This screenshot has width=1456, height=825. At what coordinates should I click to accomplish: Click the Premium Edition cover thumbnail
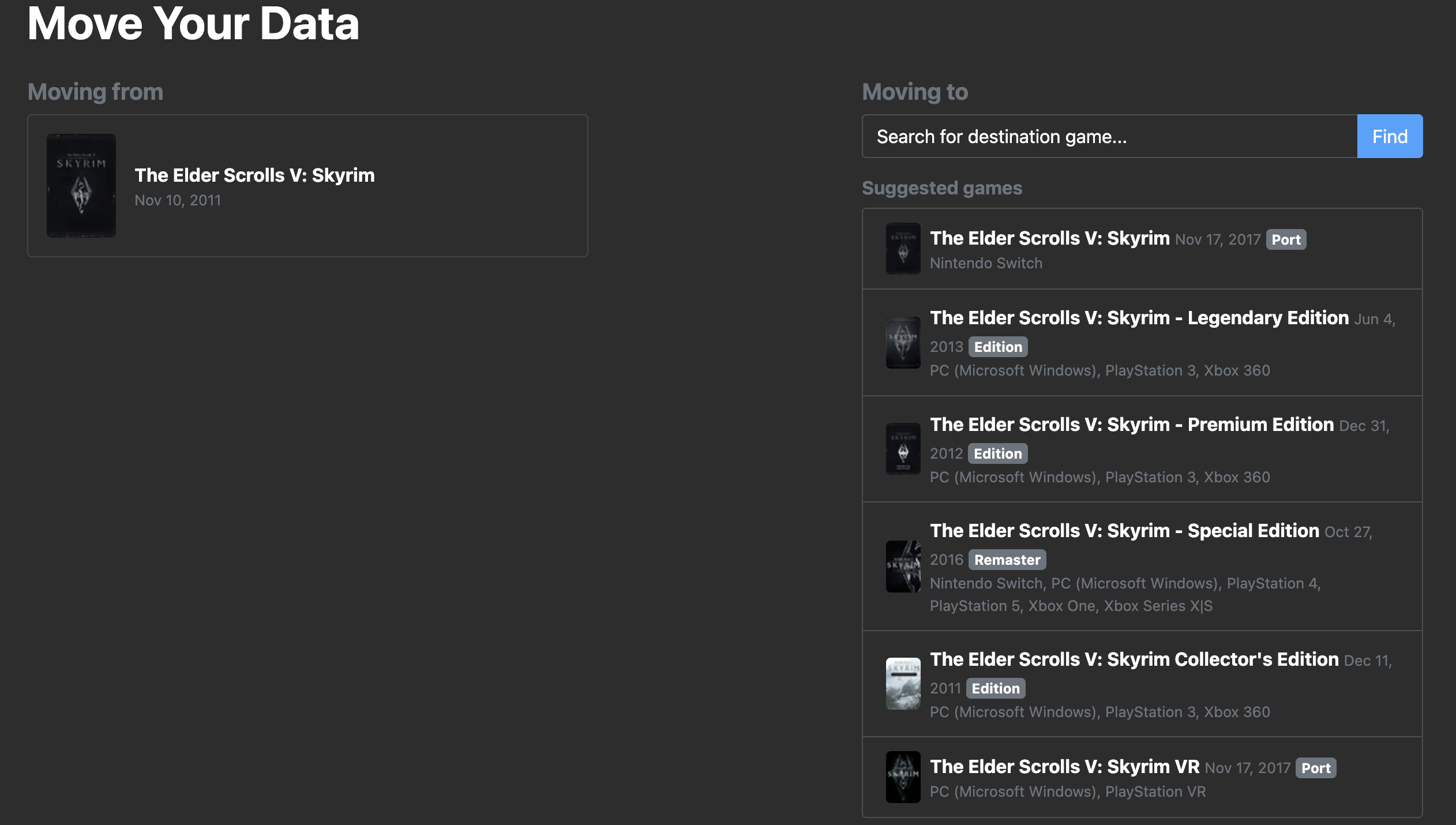coord(903,449)
